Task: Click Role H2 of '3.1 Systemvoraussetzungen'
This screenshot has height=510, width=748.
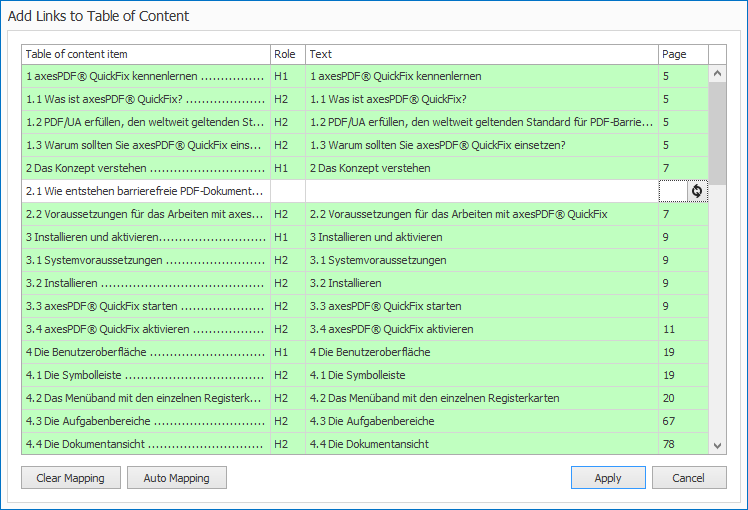Action: pos(288,260)
